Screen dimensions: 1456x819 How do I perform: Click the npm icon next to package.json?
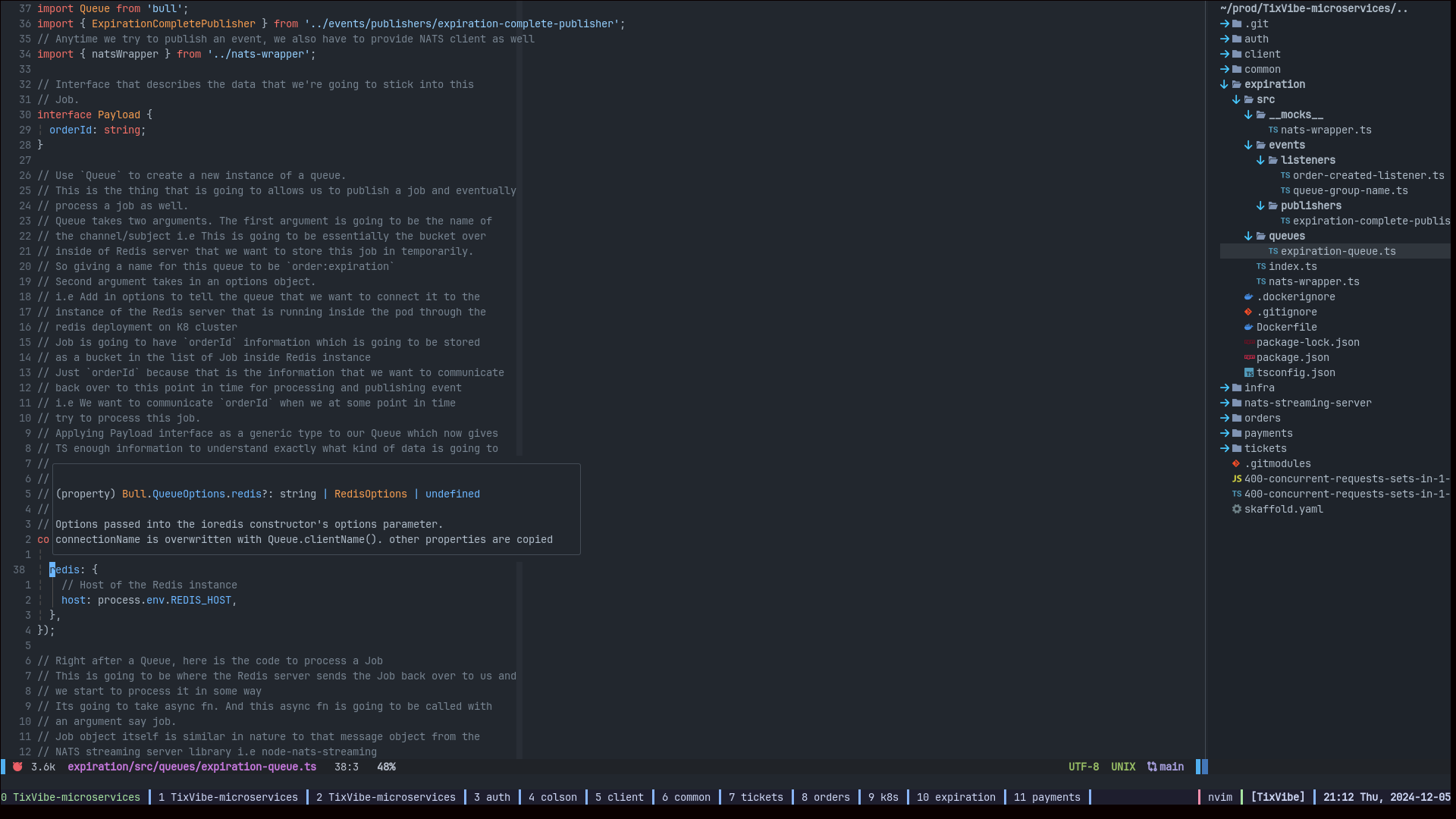pos(1249,357)
